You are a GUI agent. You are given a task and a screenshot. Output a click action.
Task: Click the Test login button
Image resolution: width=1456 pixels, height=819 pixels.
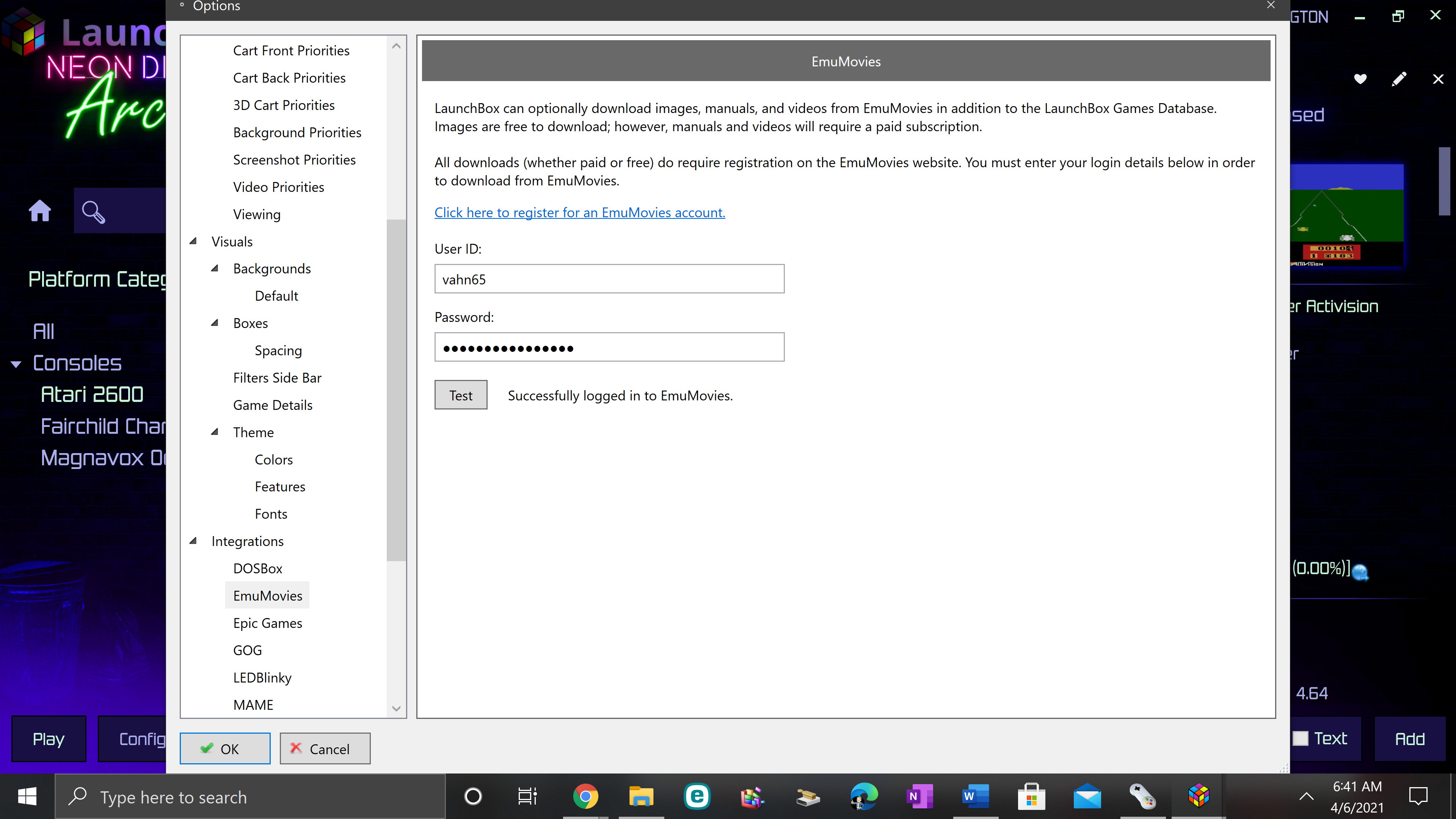coord(461,395)
